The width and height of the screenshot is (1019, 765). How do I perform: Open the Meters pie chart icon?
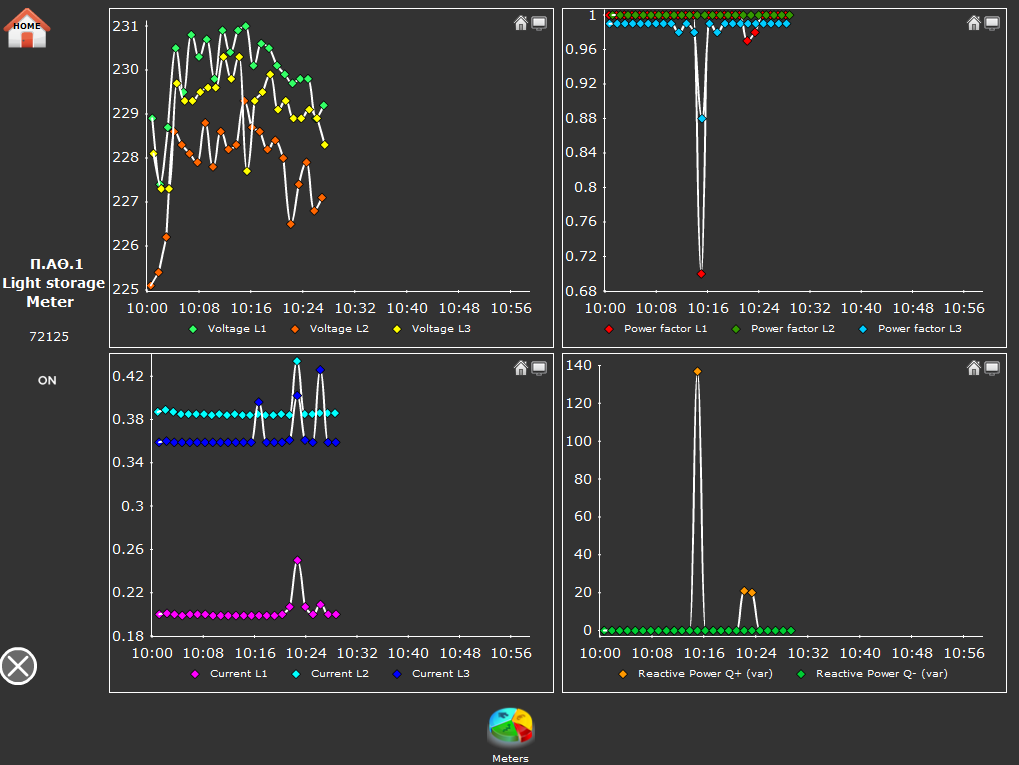point(510,728)
